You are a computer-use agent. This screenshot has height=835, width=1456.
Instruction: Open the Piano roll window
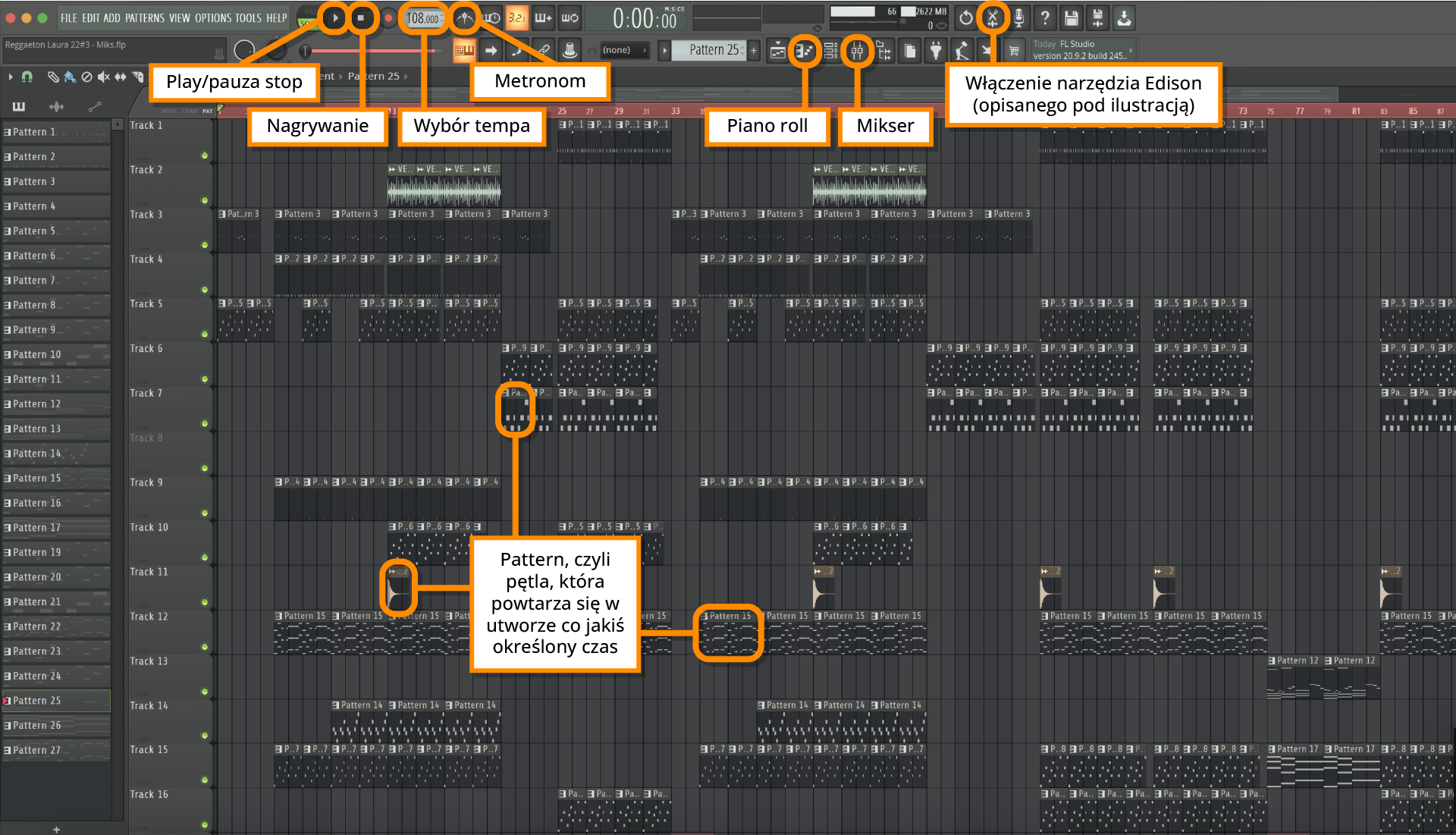click(804, 51)
